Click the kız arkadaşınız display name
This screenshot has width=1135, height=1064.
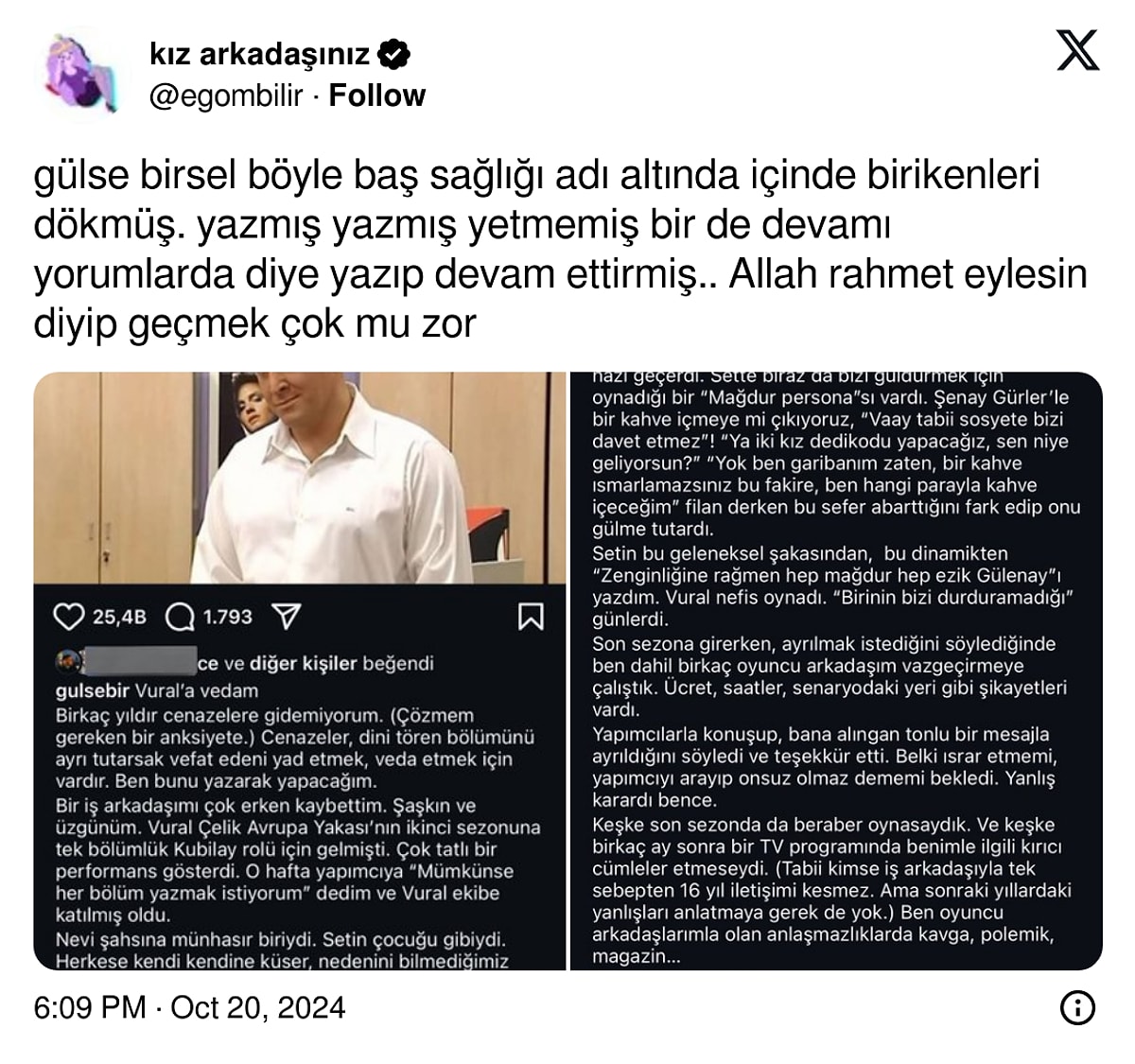pyautogui.click(x=259, y=54)
